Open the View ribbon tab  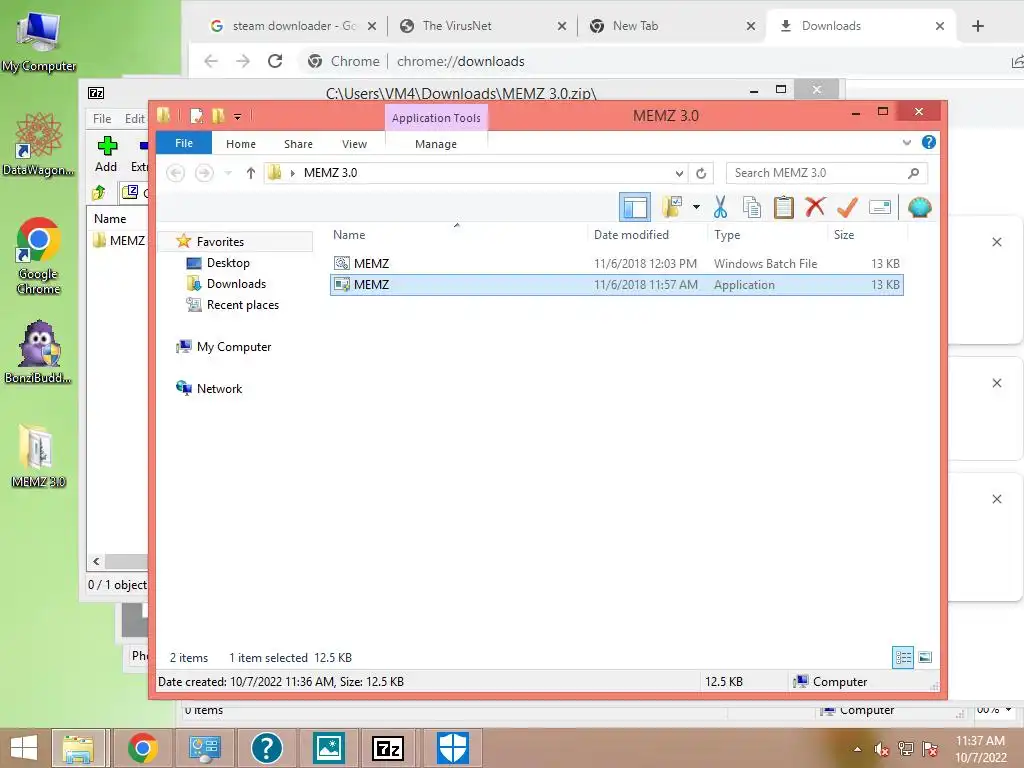click(355, 144)
